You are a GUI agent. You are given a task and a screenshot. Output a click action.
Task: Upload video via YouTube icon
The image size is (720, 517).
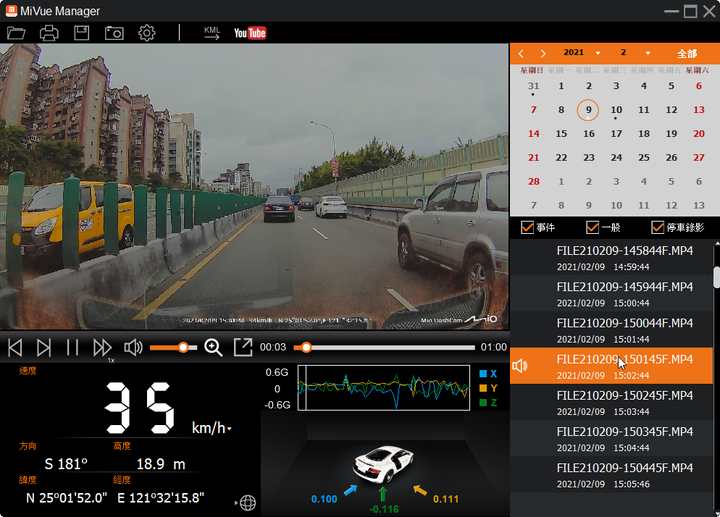click(250, 33)
